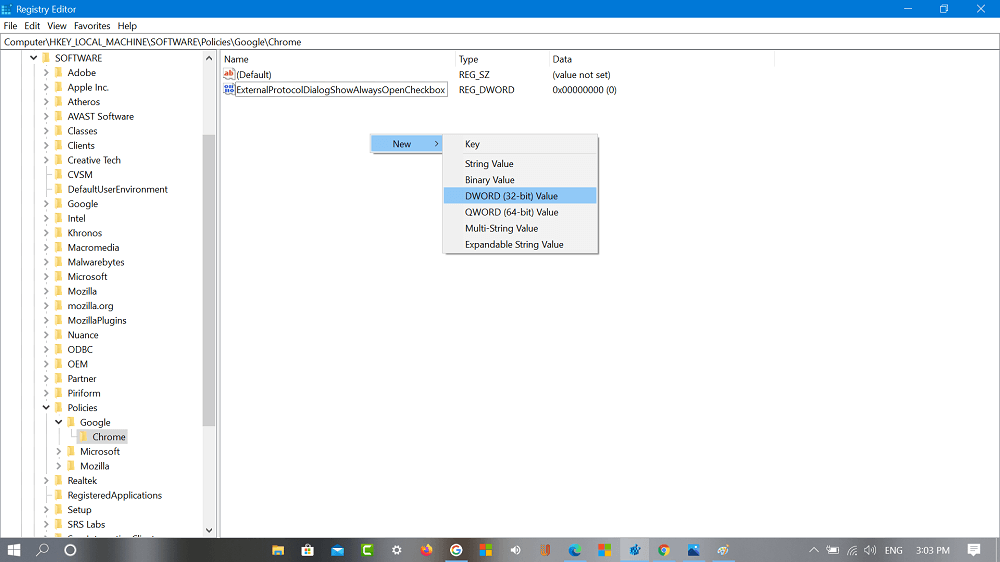Open the Google app taskbar icon
This screenshot has height=562, width=1000.
pos(456,550)
